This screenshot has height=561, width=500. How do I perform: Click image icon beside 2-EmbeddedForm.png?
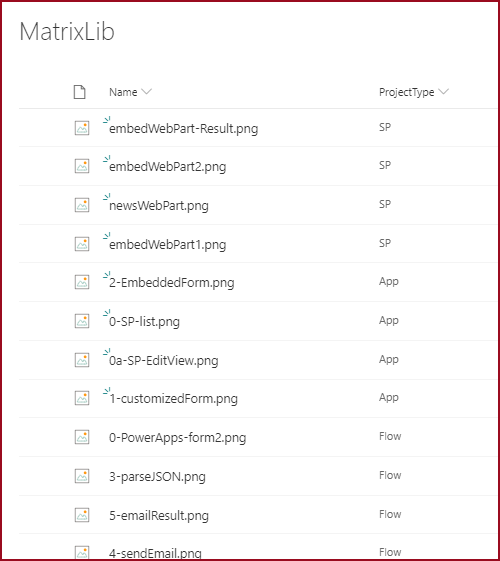(x=82, y=282)
